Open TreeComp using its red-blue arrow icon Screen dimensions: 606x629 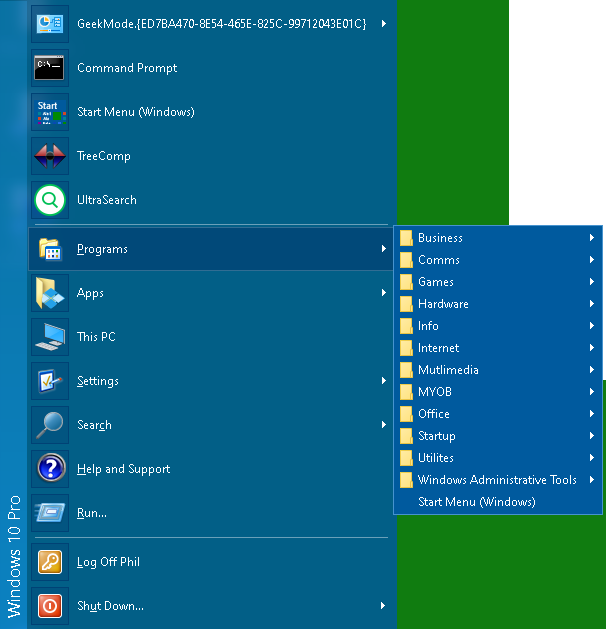50,156
